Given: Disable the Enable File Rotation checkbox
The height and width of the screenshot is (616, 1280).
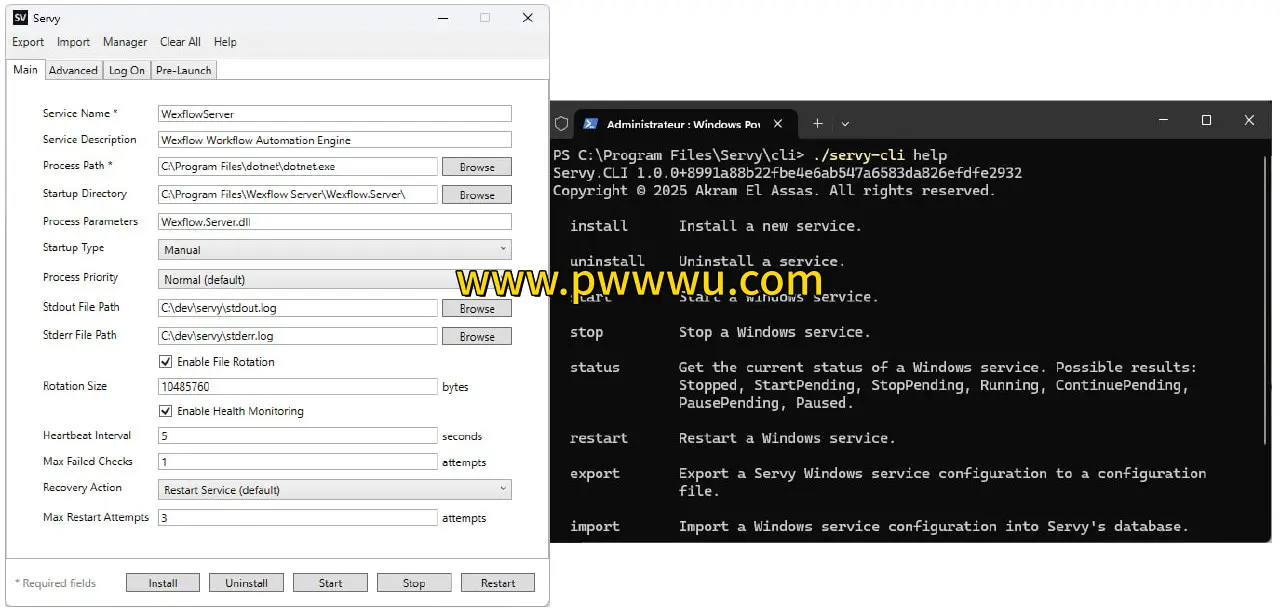Looking at the screenshot, I should tap(166, 362).
